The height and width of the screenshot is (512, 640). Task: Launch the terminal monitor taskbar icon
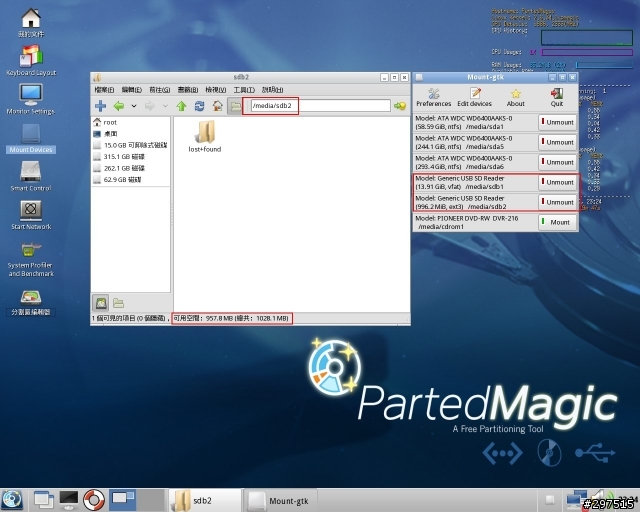click(x=69, y=500)
